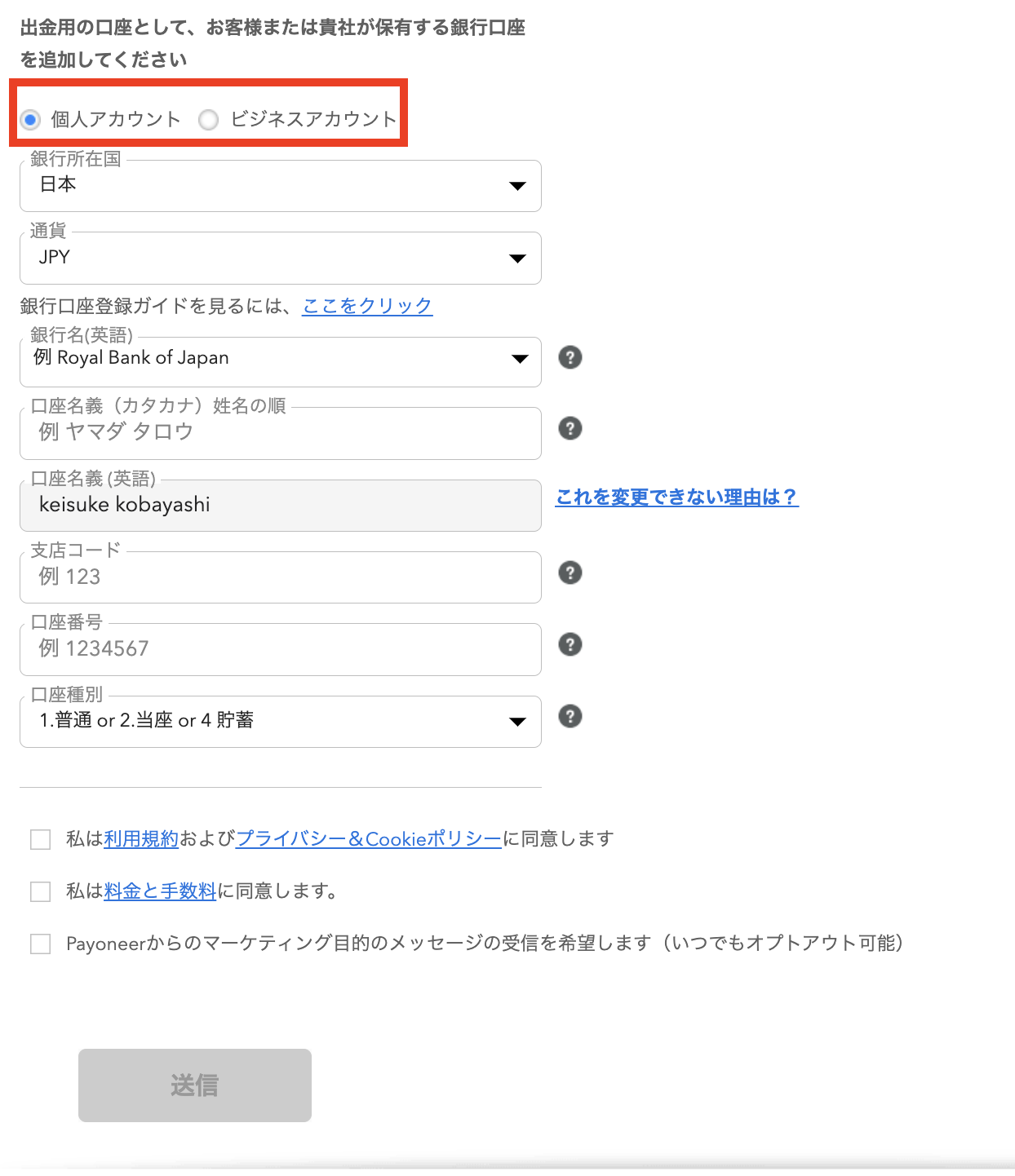Select the 個人アカウント radio button
The width and height of the screenshot is (1015, 1176).
pos(31,120)
